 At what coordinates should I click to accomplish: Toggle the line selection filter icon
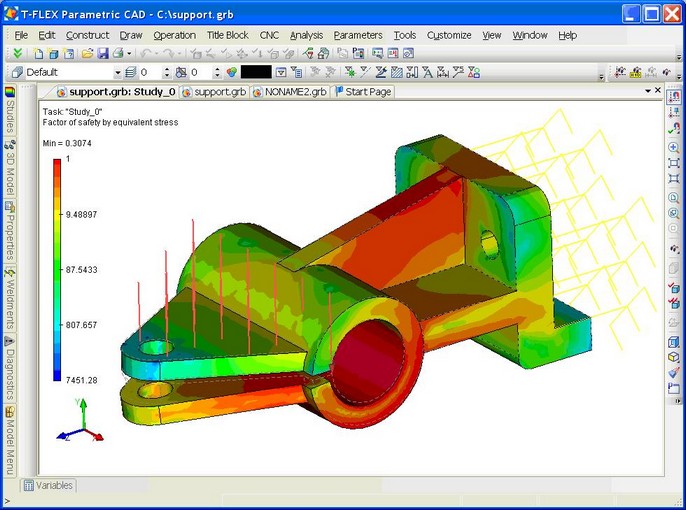click(364, 72)
